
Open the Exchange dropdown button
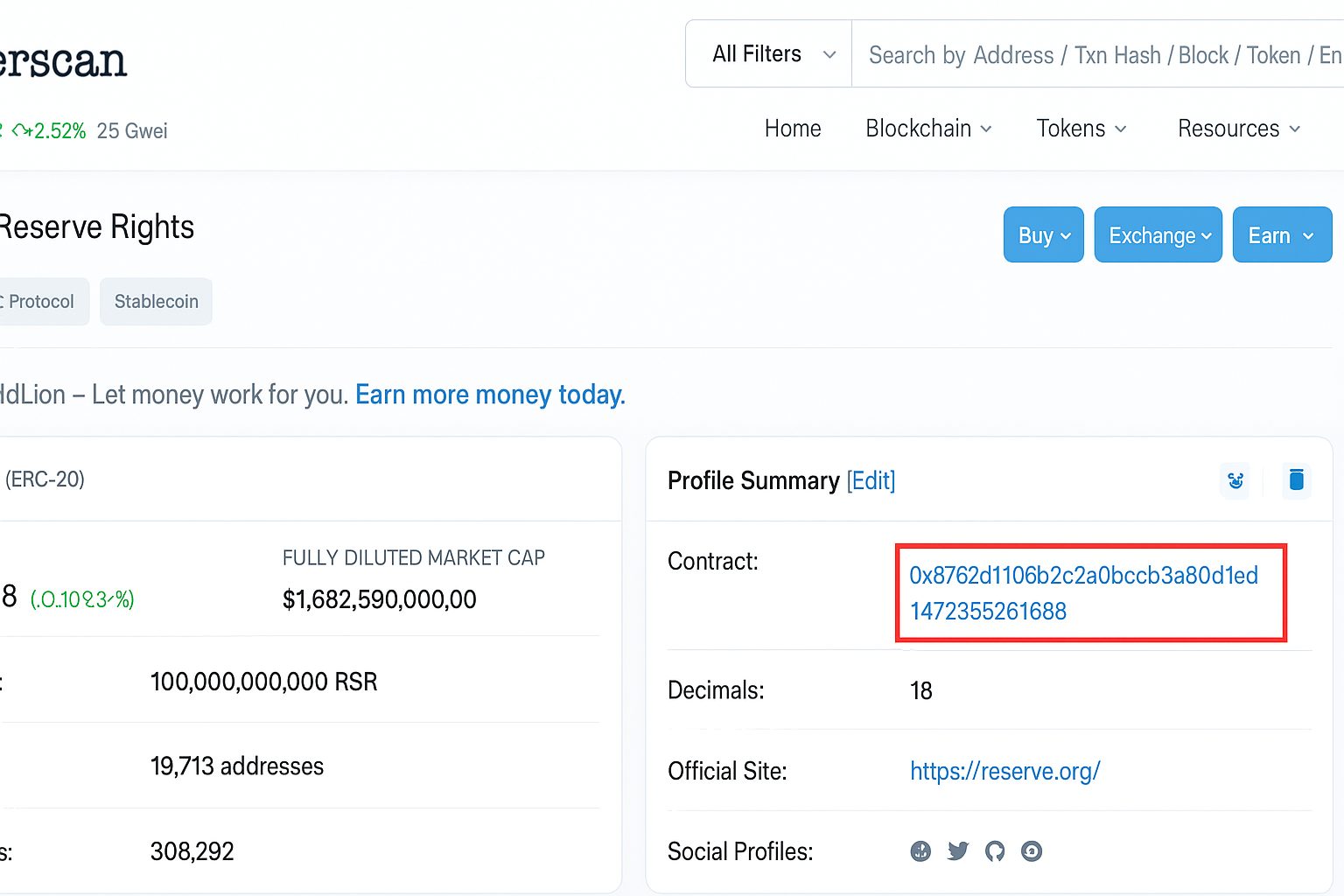point(1158,235)
